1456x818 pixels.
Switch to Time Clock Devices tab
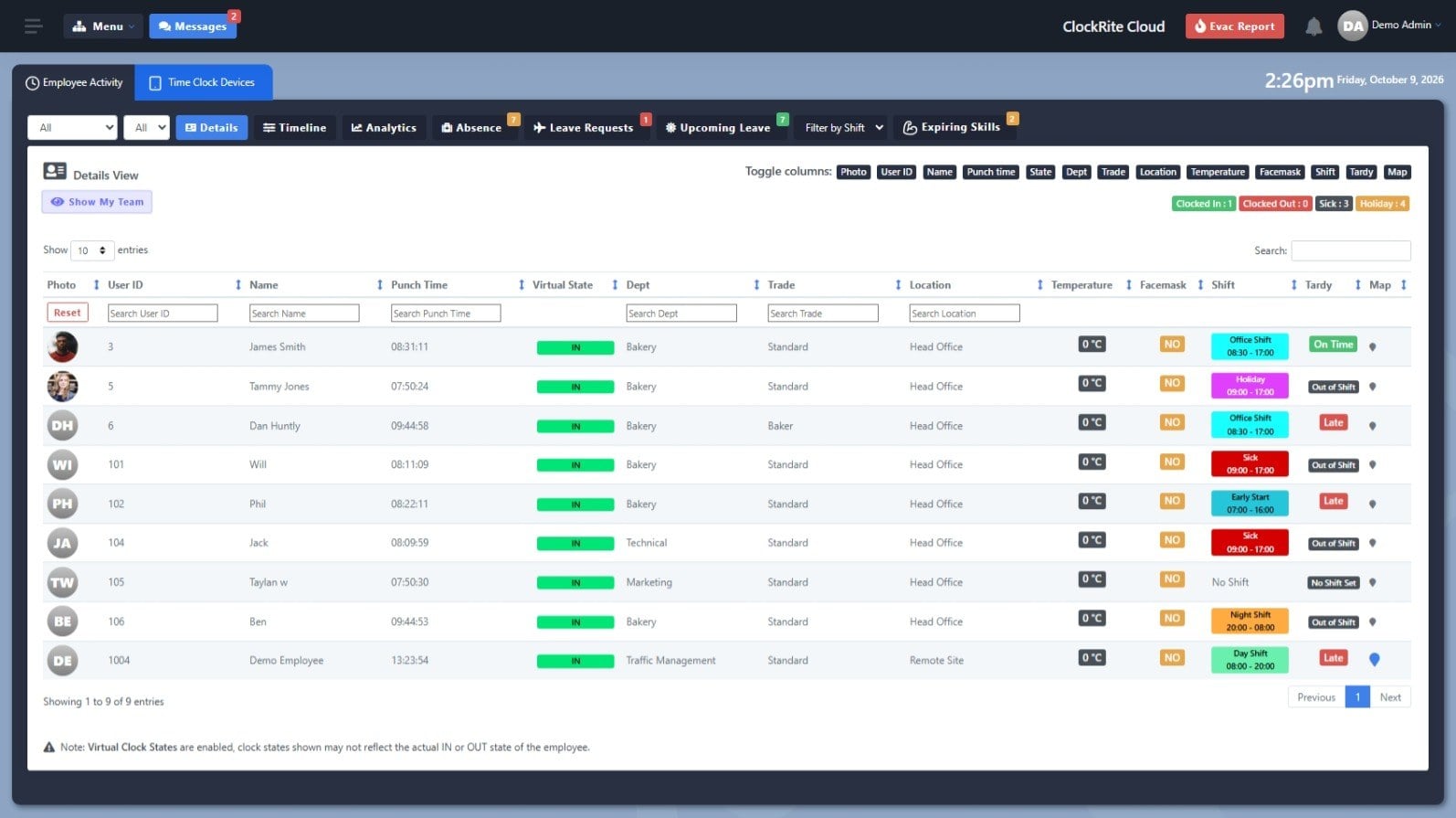203,82
